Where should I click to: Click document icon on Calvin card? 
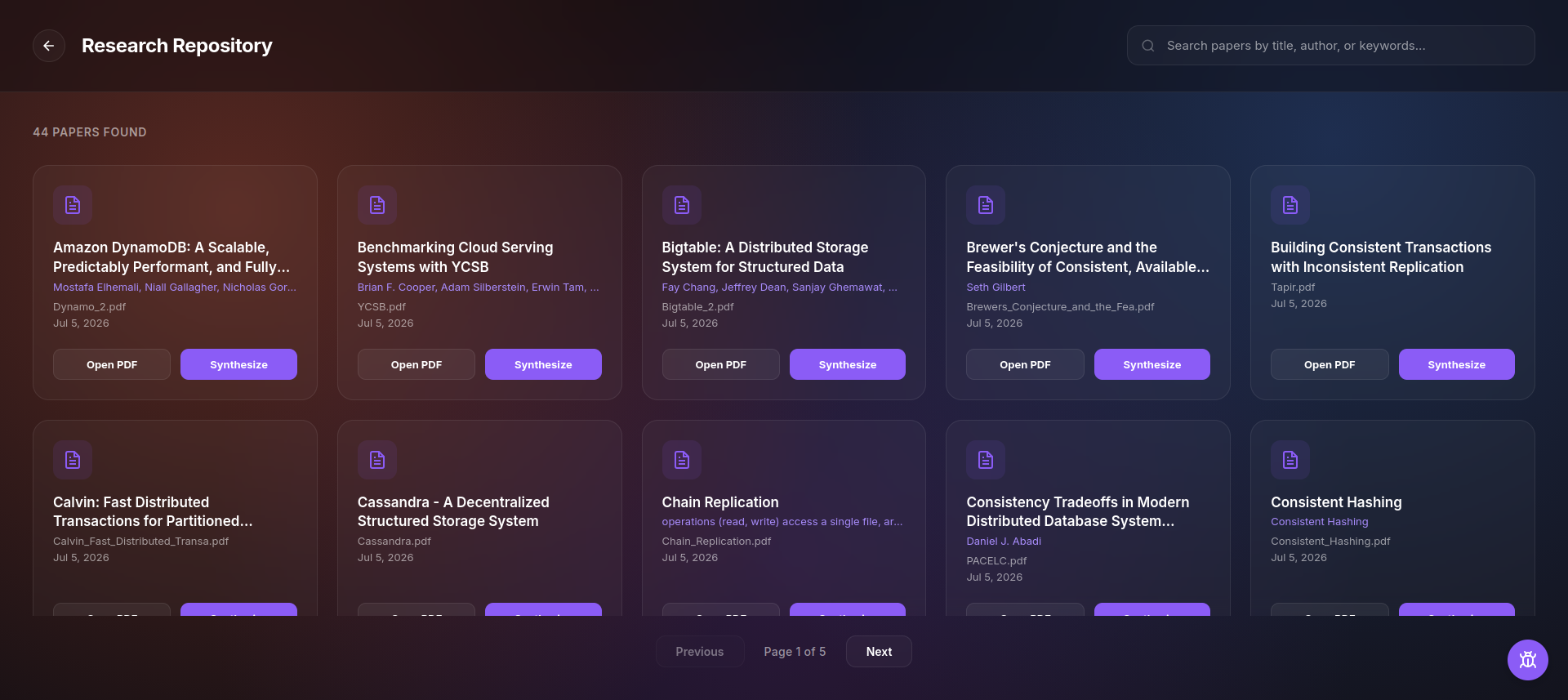click(73, 460)
